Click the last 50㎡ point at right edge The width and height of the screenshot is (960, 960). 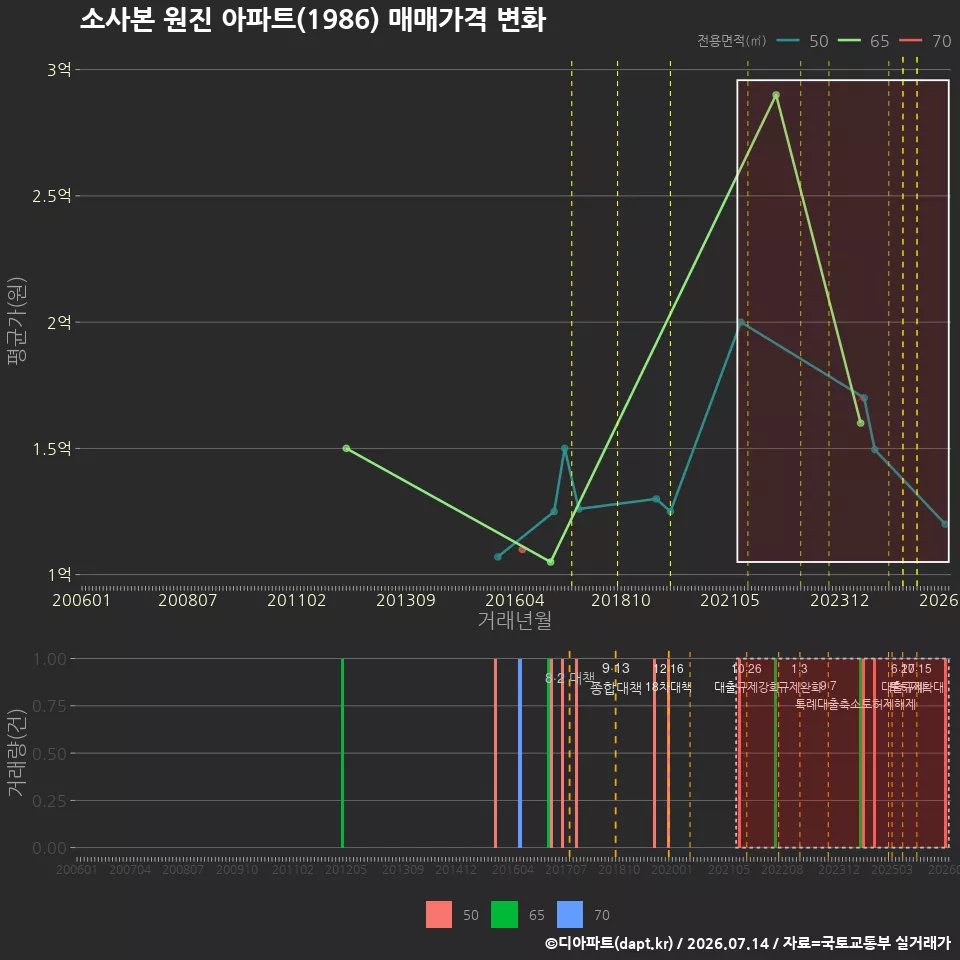pos(945,524)
